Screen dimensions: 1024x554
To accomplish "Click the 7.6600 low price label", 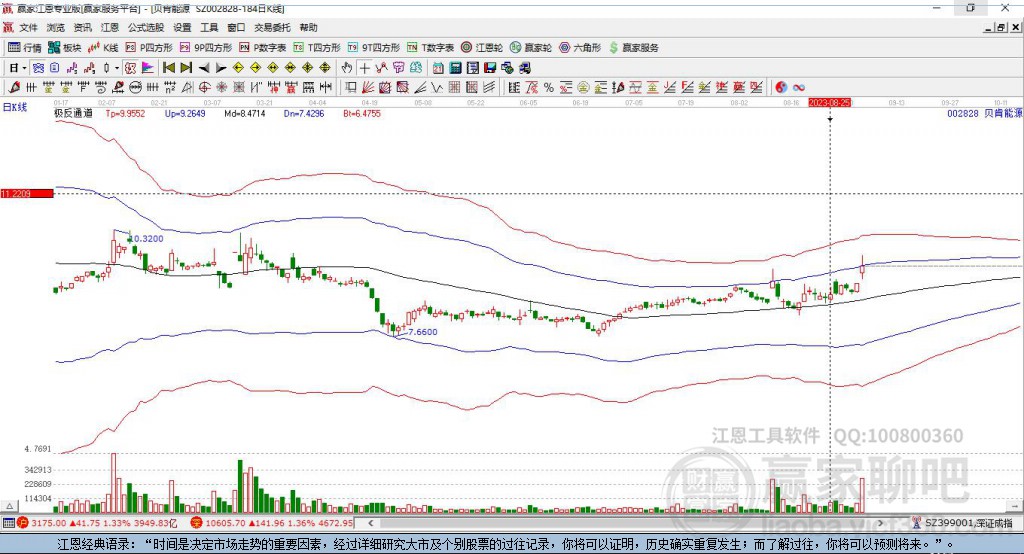I will tap(423, 332).
